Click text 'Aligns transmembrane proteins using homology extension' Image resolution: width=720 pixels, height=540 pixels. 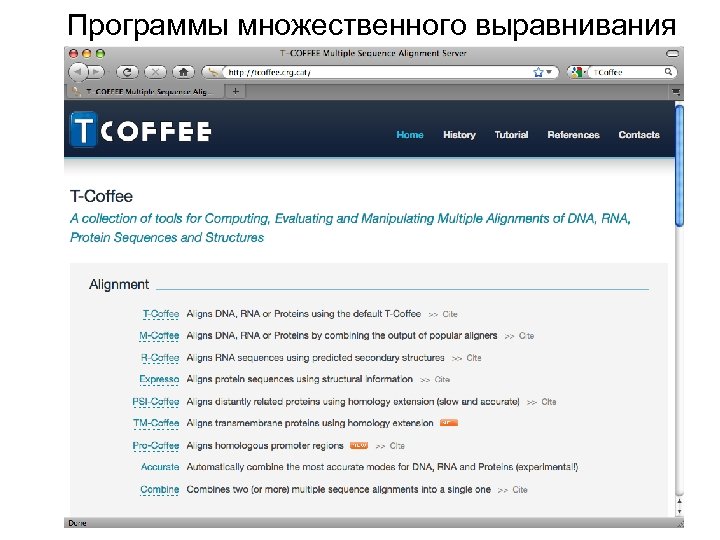coord(309,423)
